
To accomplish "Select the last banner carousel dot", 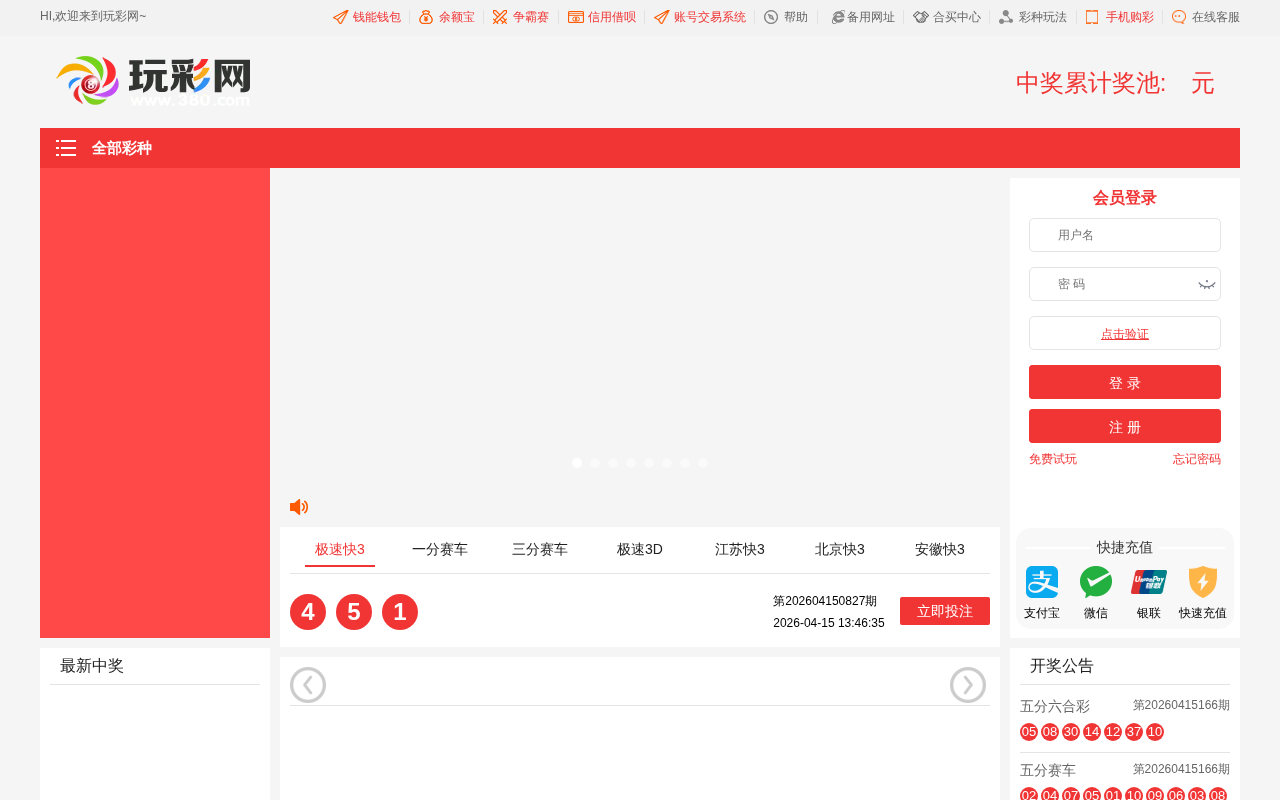I will [x=703, y=463].
